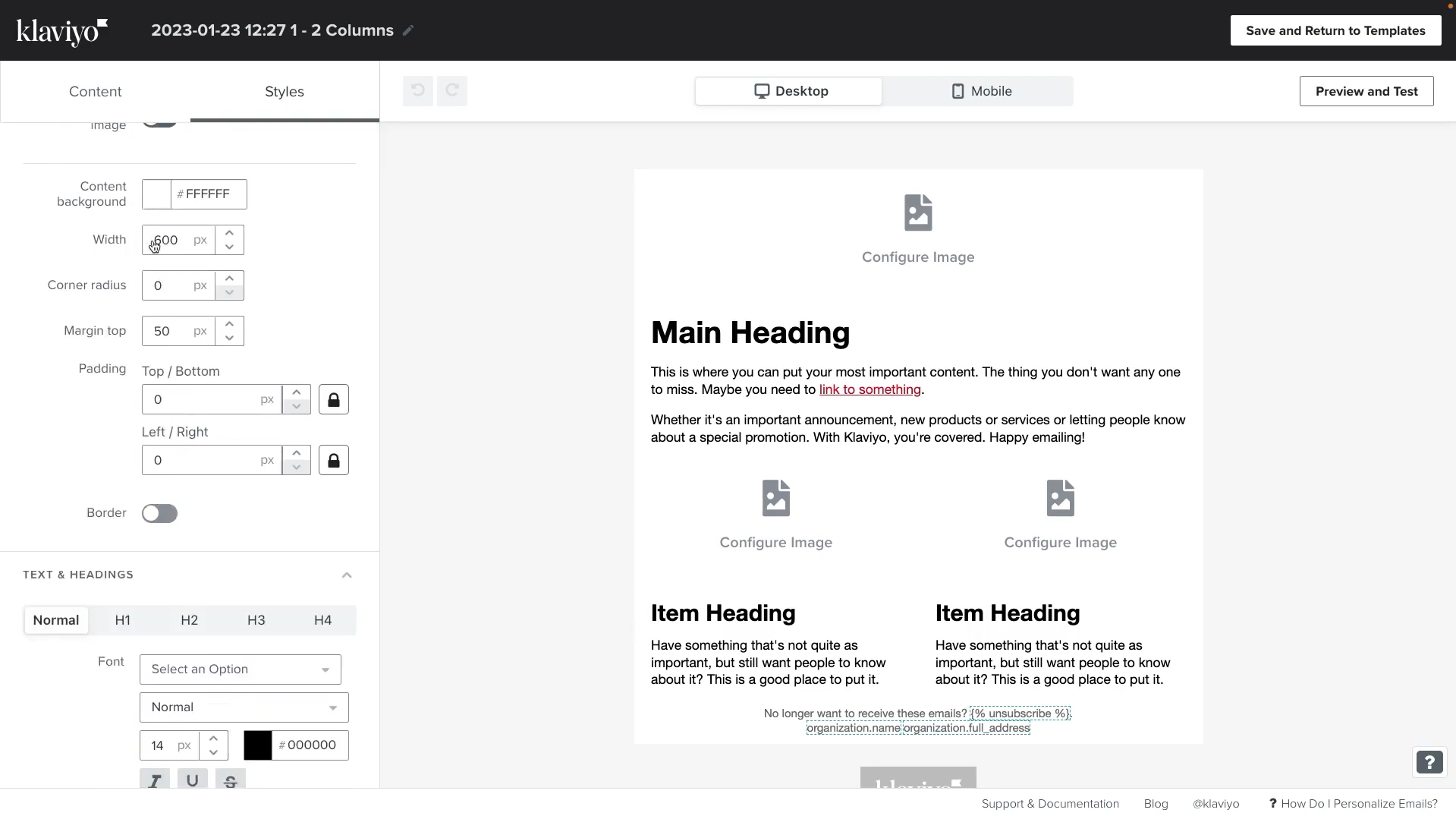
Task: Enable the Border toggle
Action: point(159,513)
